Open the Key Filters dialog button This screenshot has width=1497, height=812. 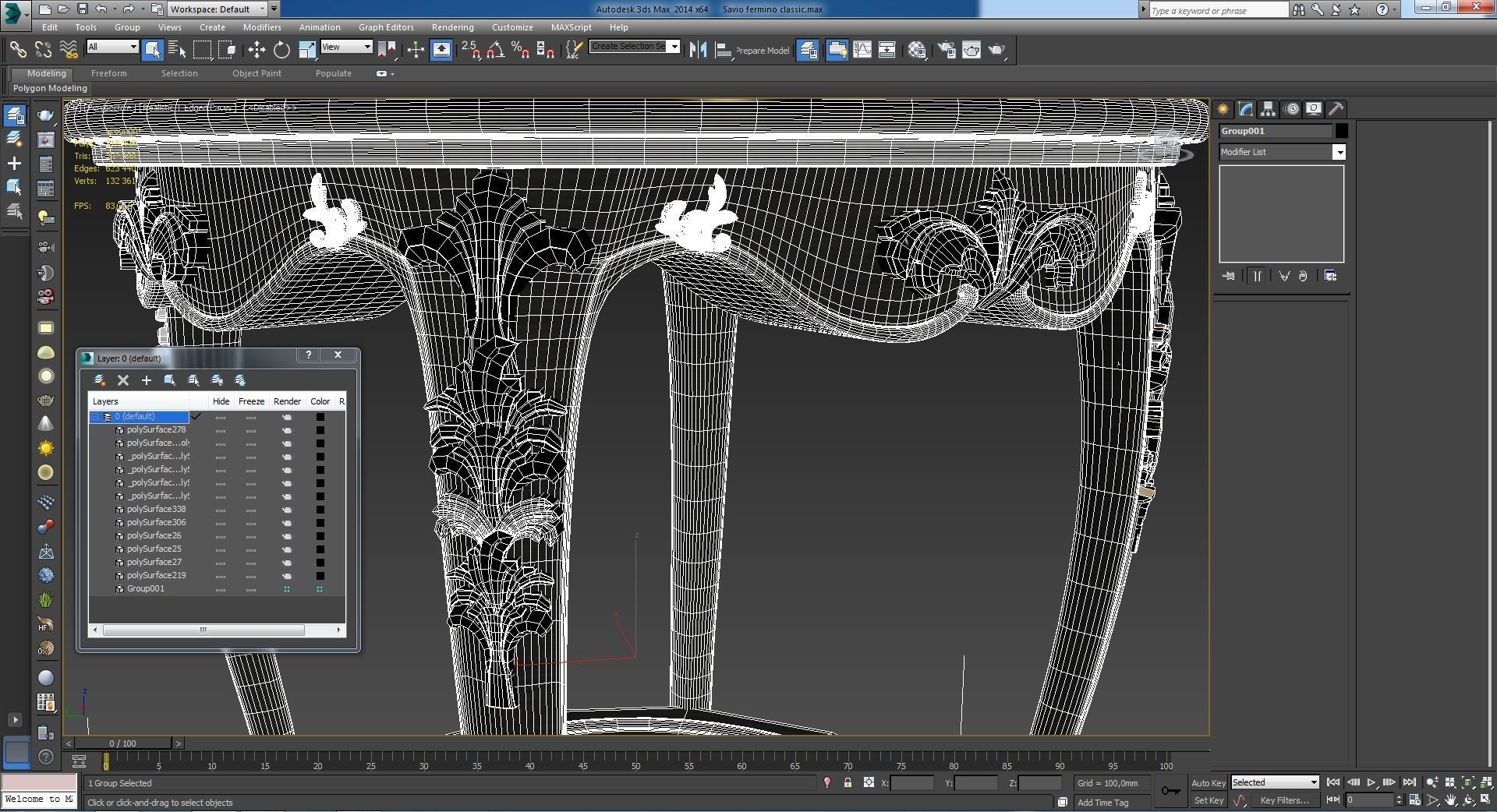pyautogui.click(x=1284, y=800)
